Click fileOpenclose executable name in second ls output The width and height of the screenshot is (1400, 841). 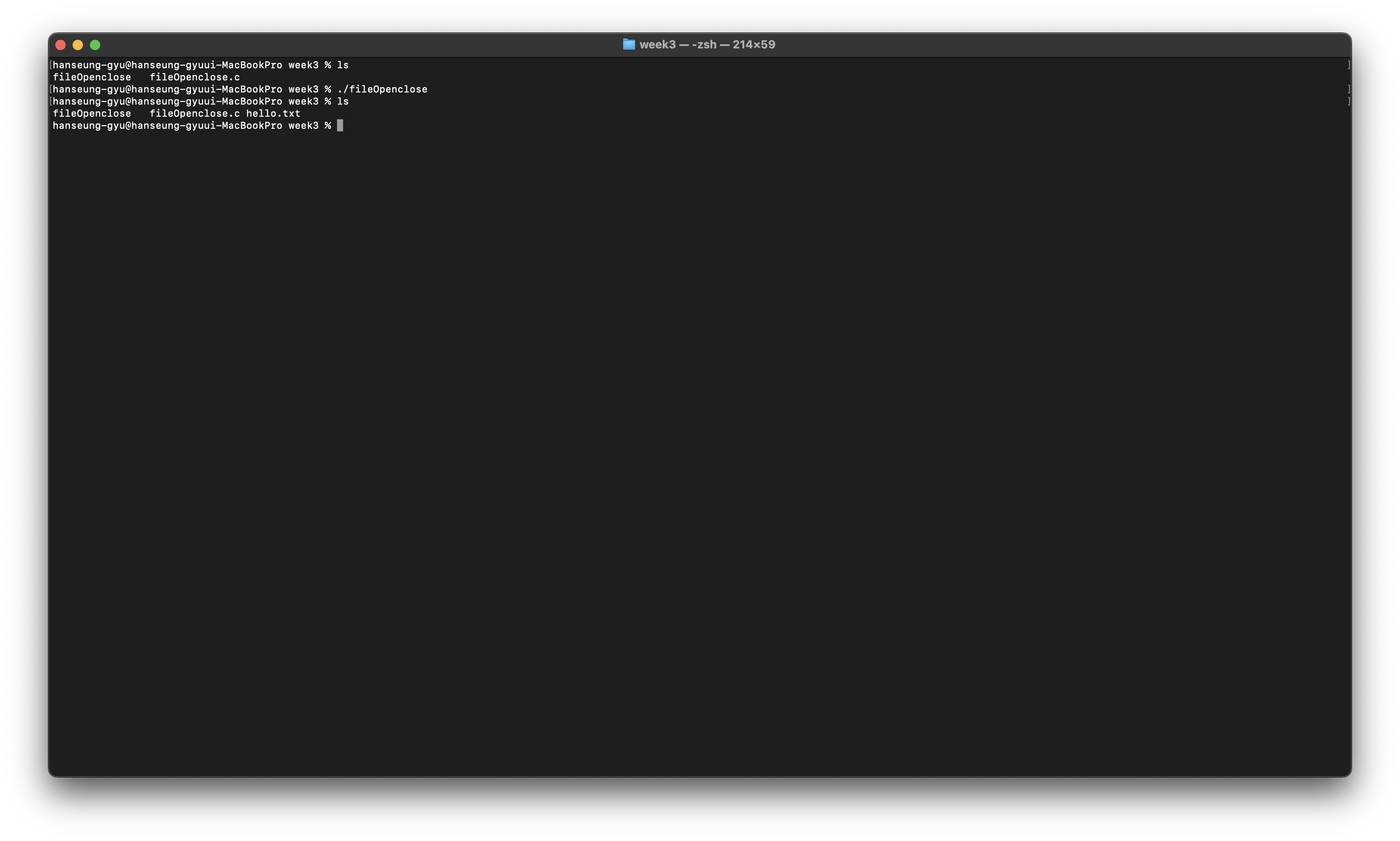(x=92, y=113)
